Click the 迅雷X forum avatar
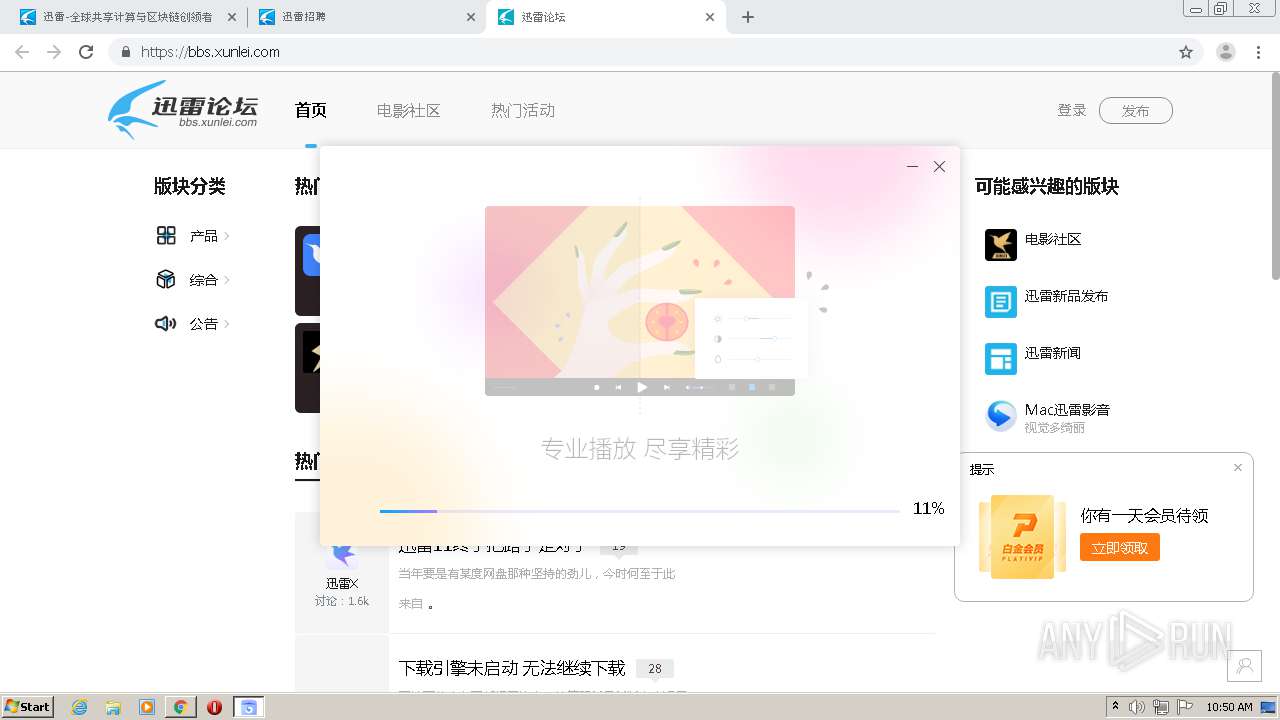1280x720 pixels. [x=342, y=555]
